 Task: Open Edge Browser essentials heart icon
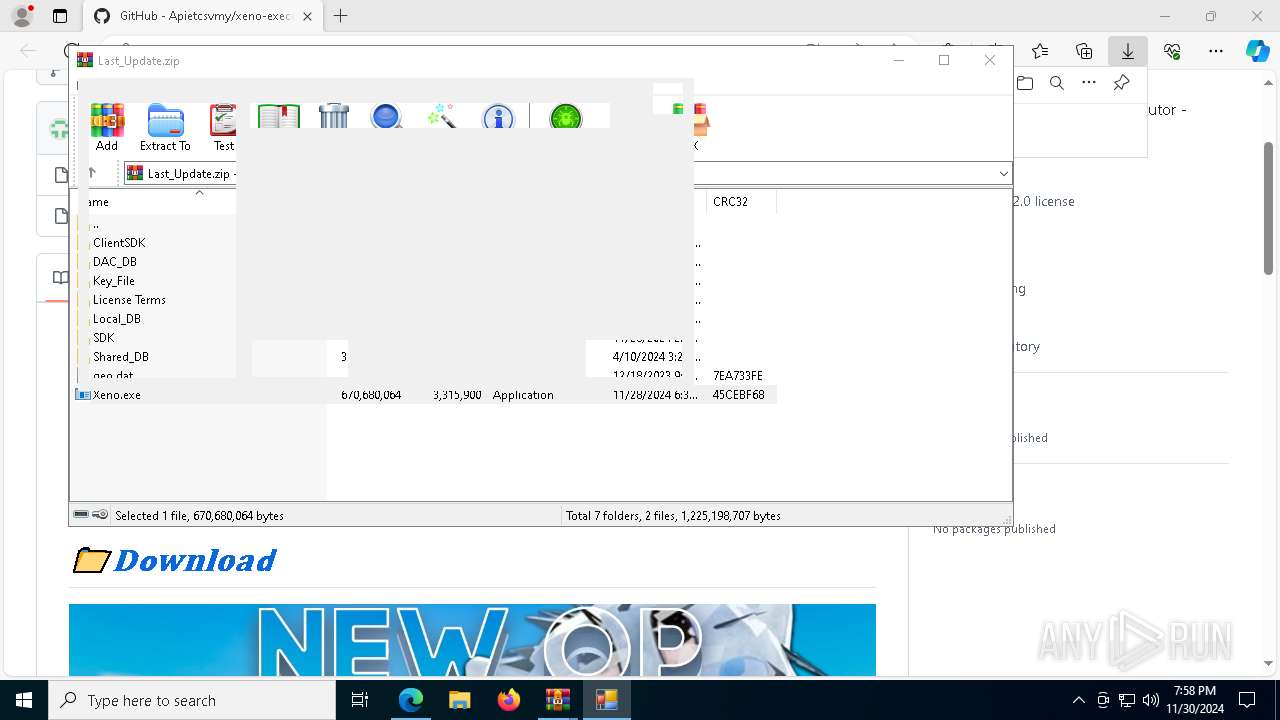coord(1172,51)
